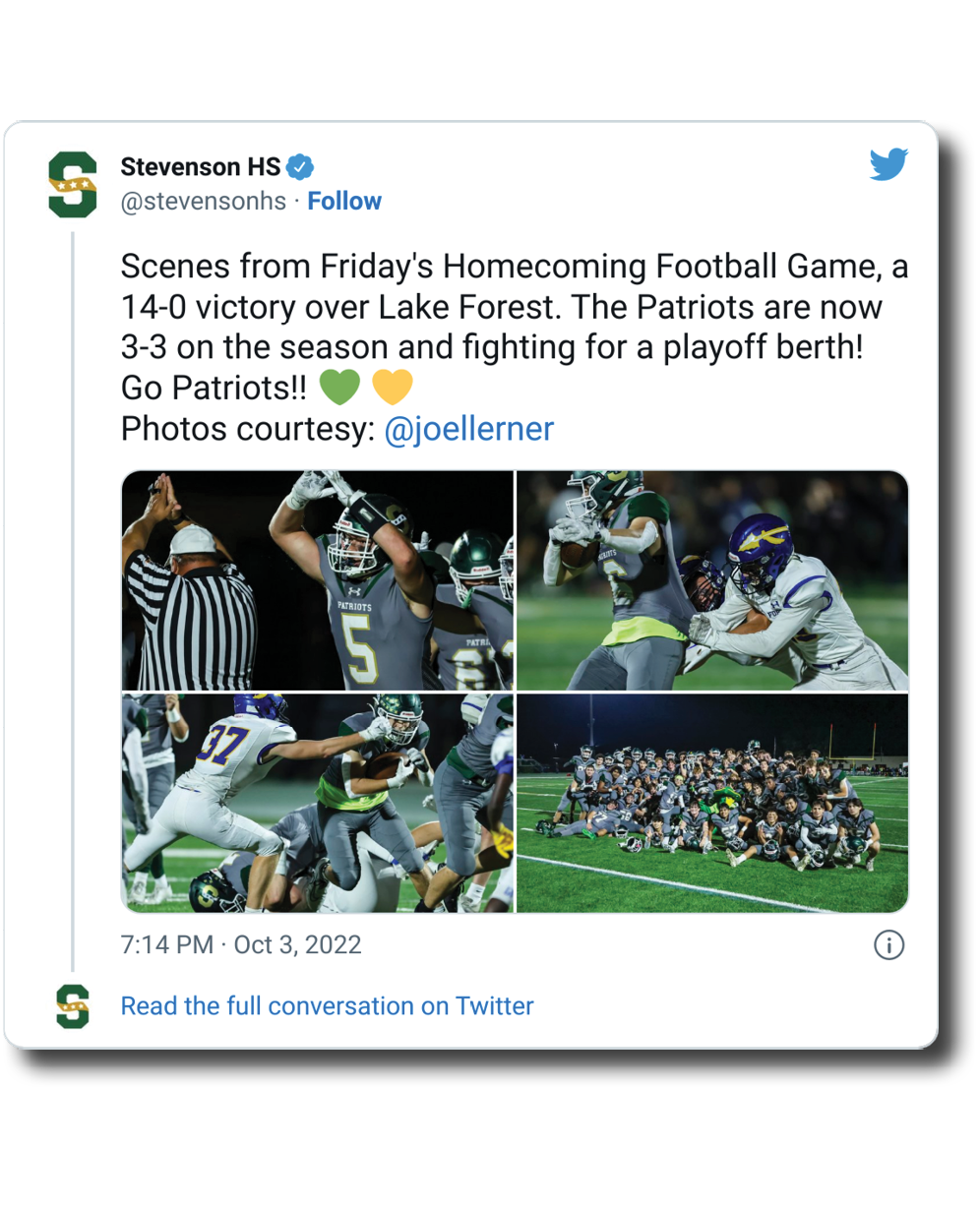Click the Homecoming Football Game tweet text
980x1207 pixels.
[x=514, y=307]
